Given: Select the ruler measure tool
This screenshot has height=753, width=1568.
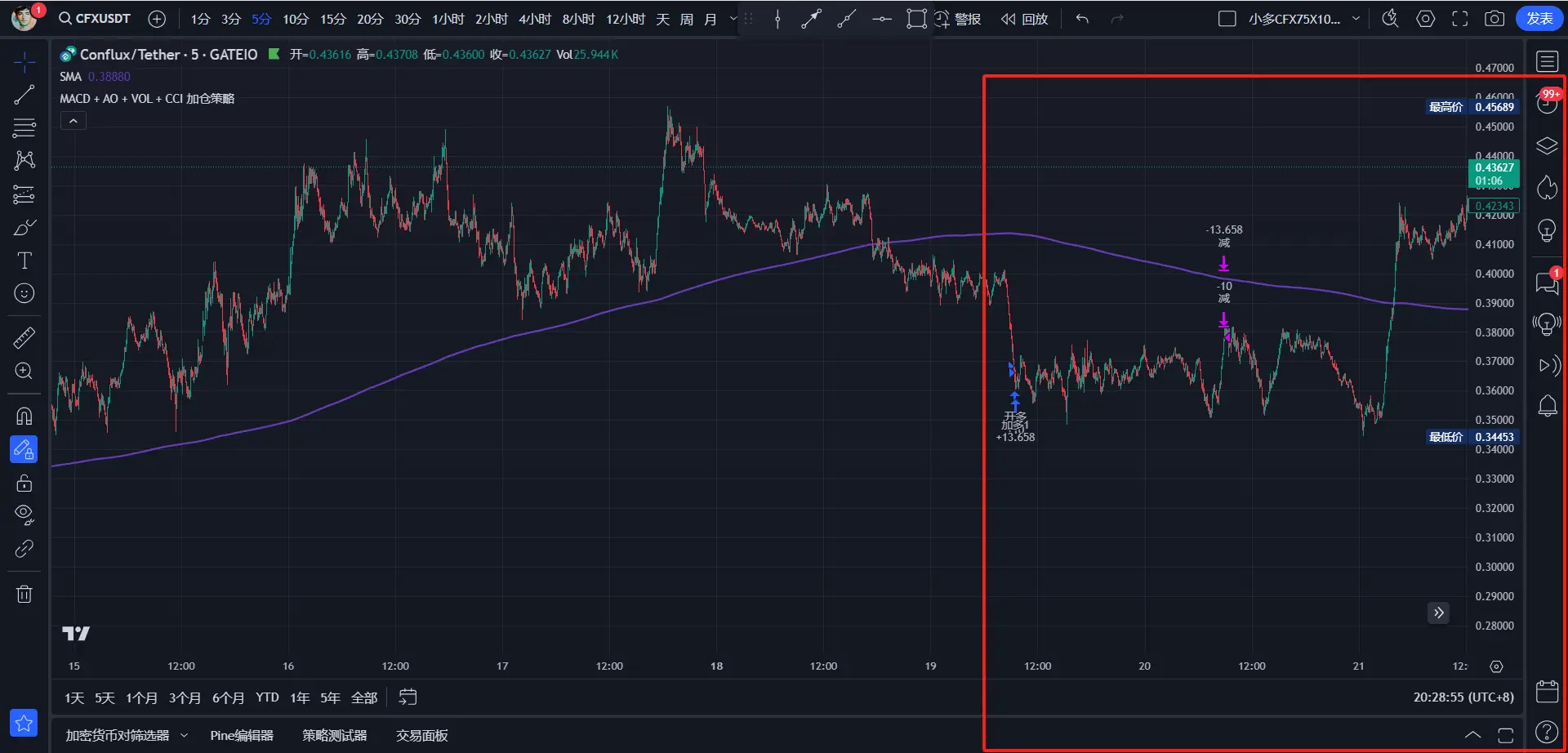Looking at the screenshot, I should point(24,337).
